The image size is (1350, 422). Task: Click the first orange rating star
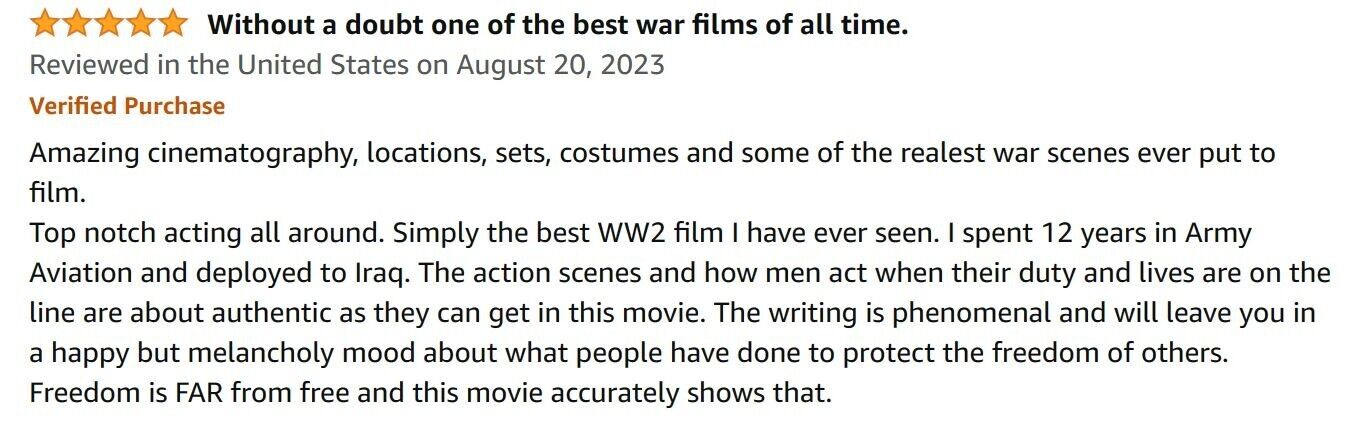[x=46, y=23]
